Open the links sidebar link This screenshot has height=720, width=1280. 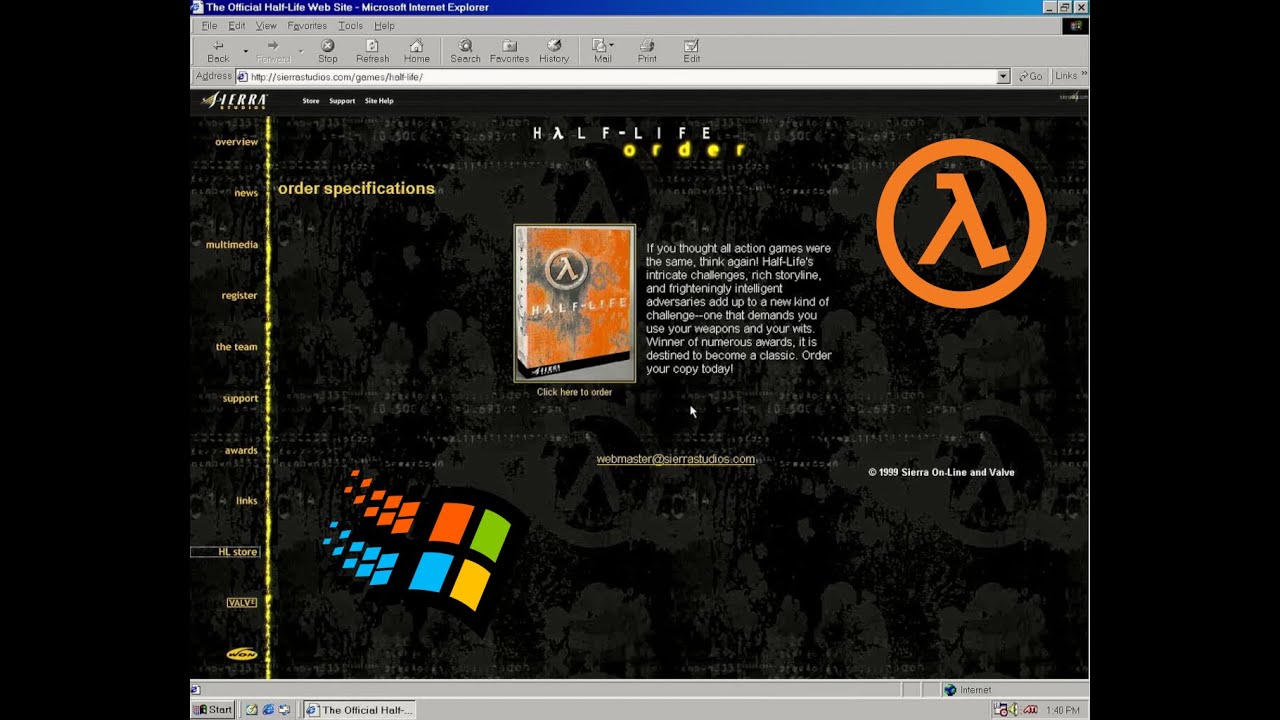point(247,501)
